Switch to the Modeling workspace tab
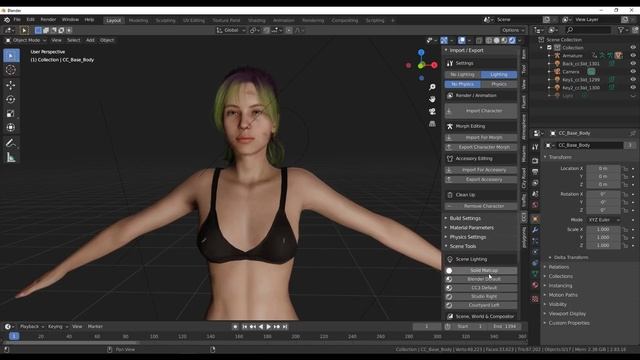 click(x=138, y=20)
